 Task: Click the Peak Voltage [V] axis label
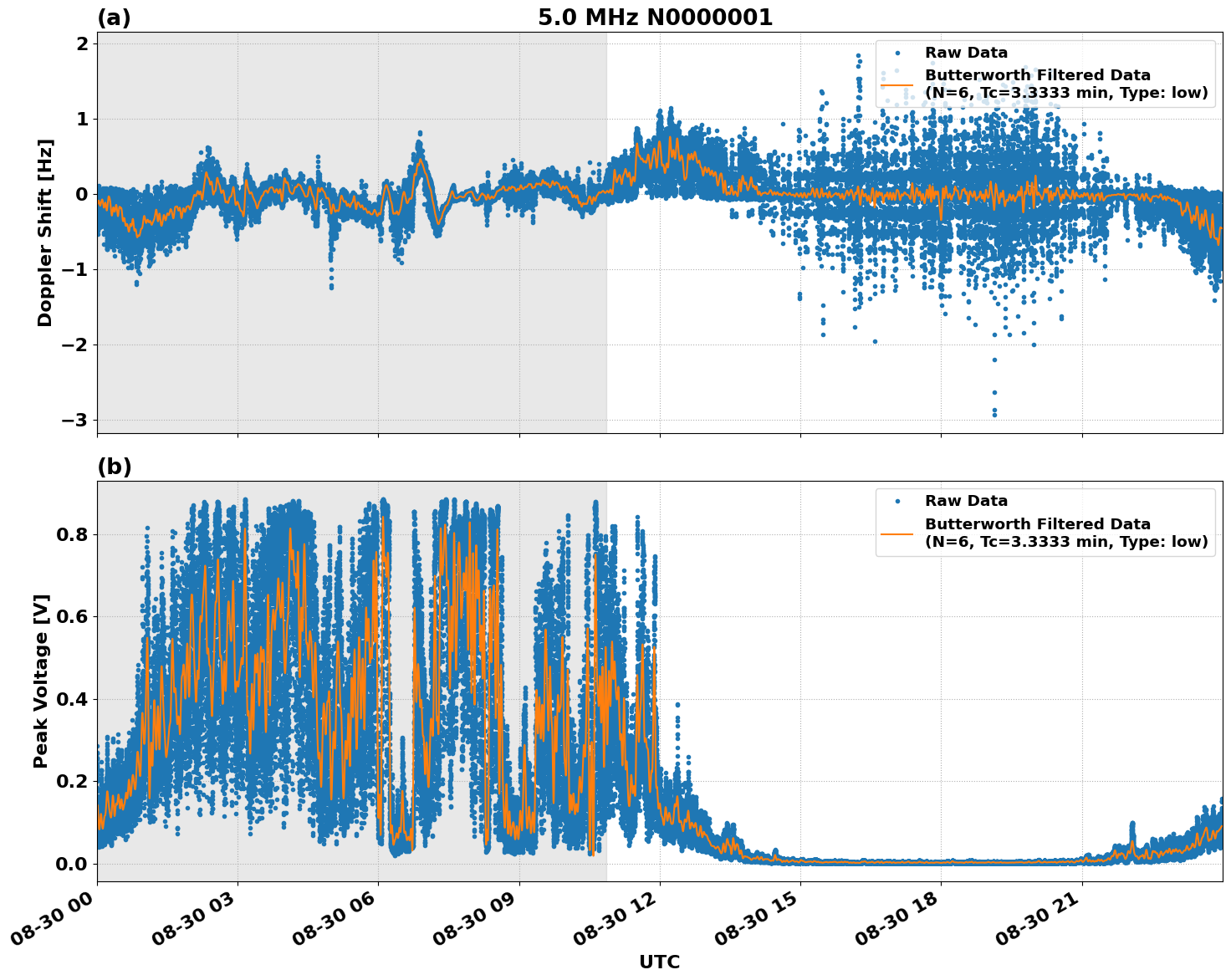click(39, 679)
